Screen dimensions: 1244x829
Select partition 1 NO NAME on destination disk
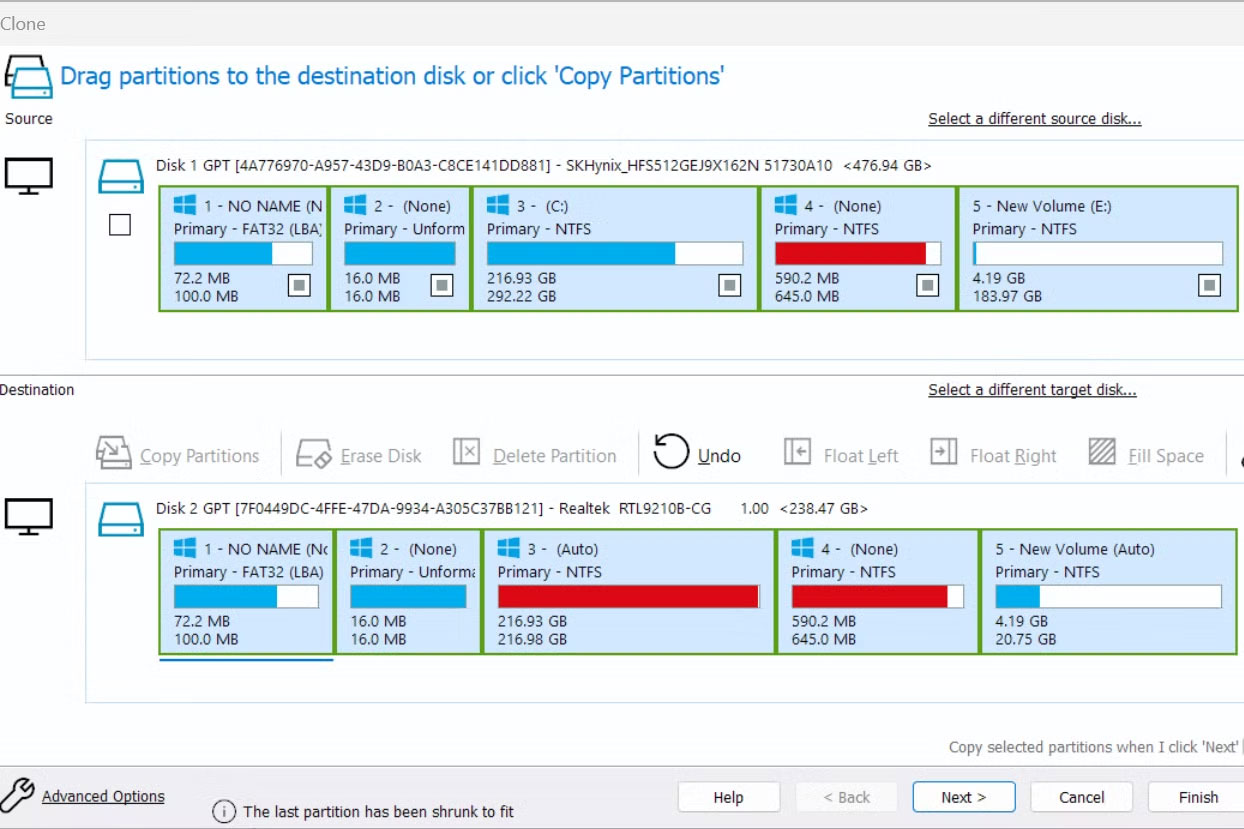245,590
